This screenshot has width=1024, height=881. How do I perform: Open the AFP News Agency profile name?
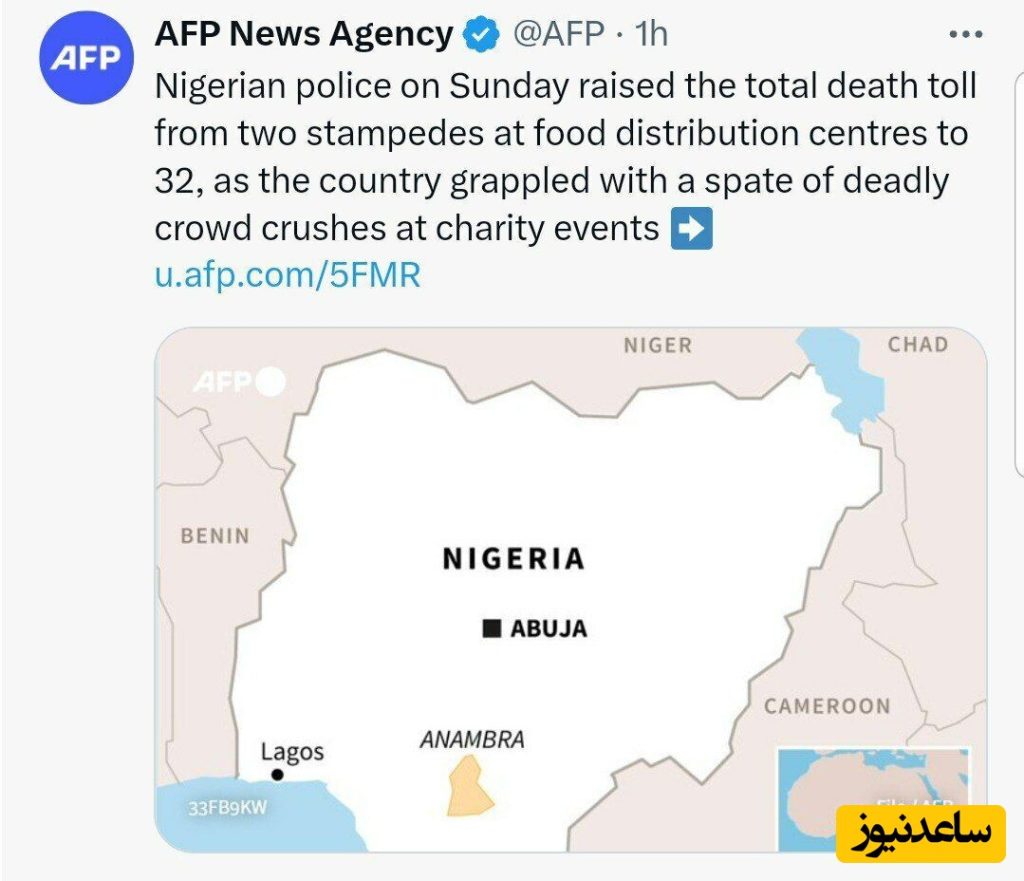click(303, 35)
